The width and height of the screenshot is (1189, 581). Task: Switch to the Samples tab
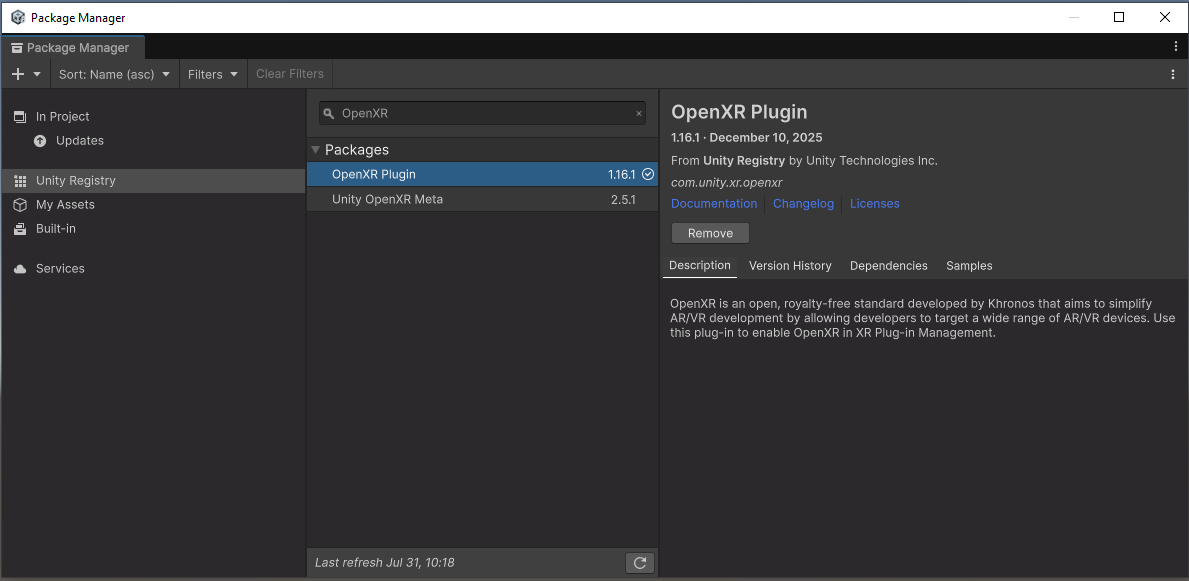(969, 266)
